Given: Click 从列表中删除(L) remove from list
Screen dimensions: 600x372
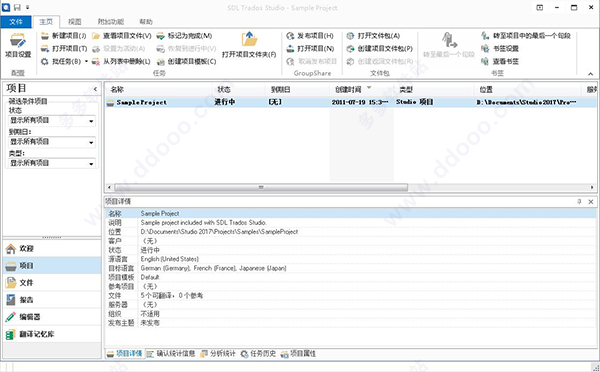Looking at the screenshot, I should 121,61.
